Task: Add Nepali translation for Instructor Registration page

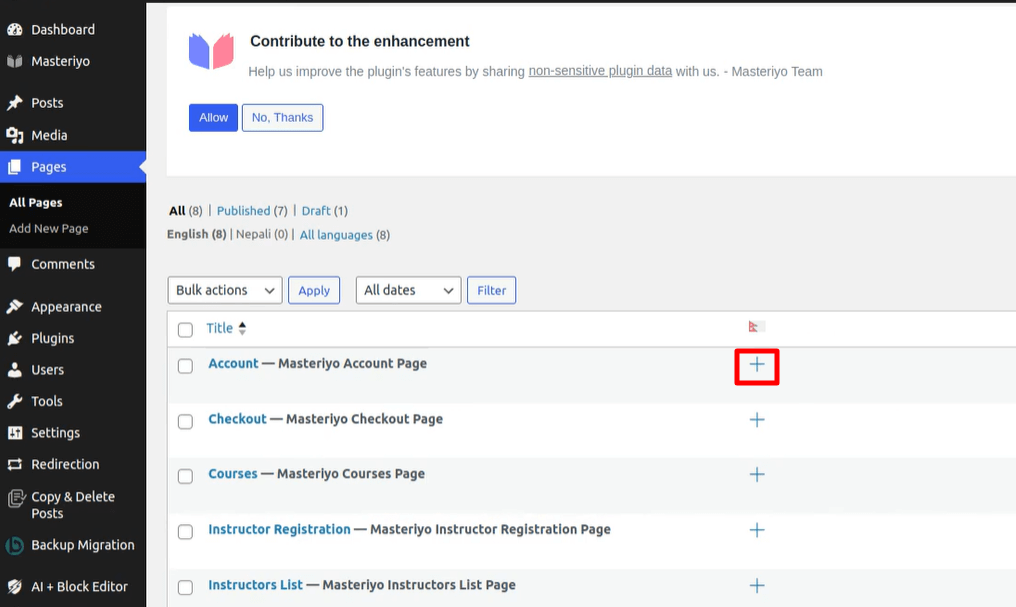Action: (x=756, y=530)
